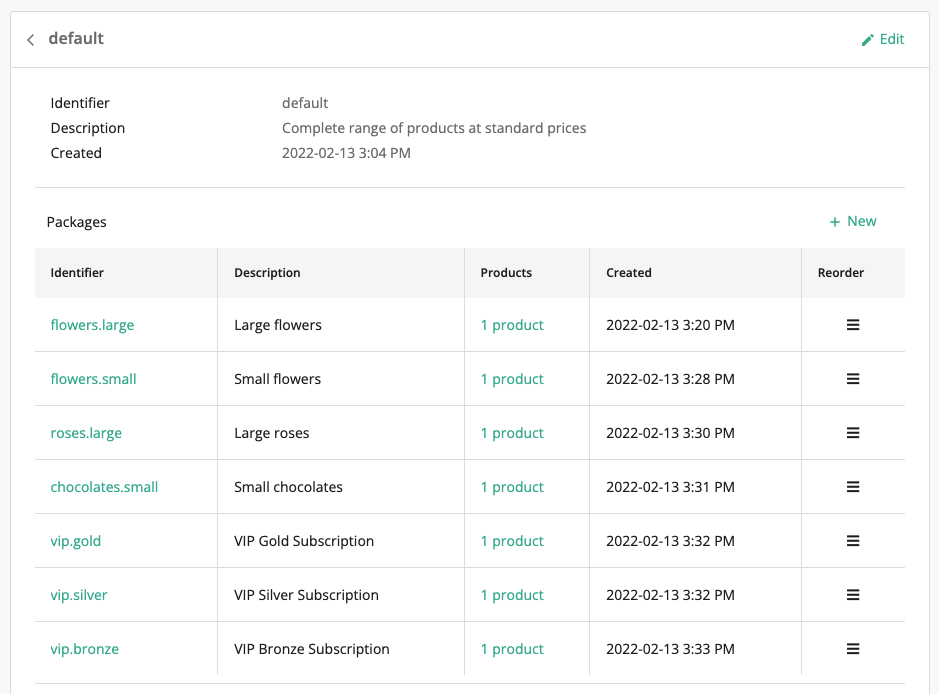Image resolution: width=939 pixels, height=694 pixels.
Task: Click the back arrow next to default
Action: point(31,40)
